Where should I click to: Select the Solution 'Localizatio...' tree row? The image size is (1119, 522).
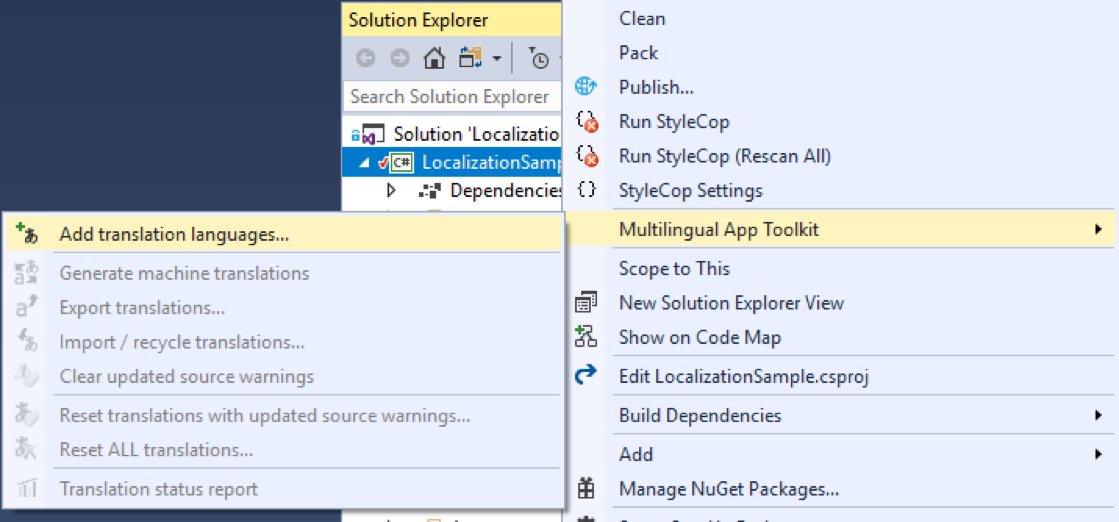(x=452, y=134)
